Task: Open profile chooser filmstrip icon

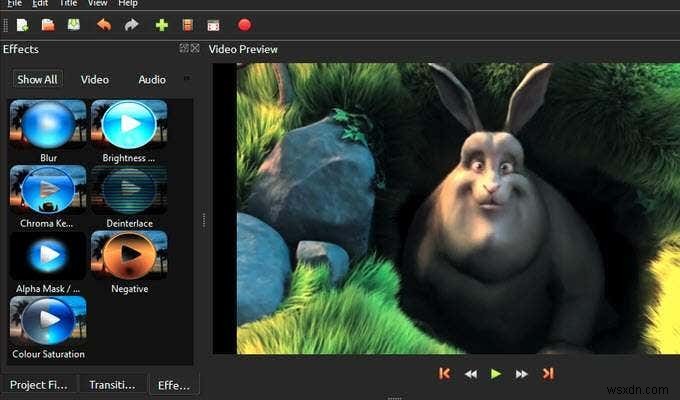Action: (x=188, y=25)
